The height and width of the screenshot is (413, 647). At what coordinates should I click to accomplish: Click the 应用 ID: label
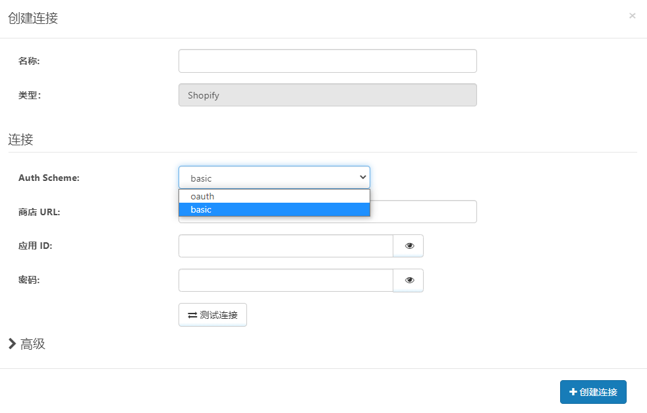pos(35,246)
